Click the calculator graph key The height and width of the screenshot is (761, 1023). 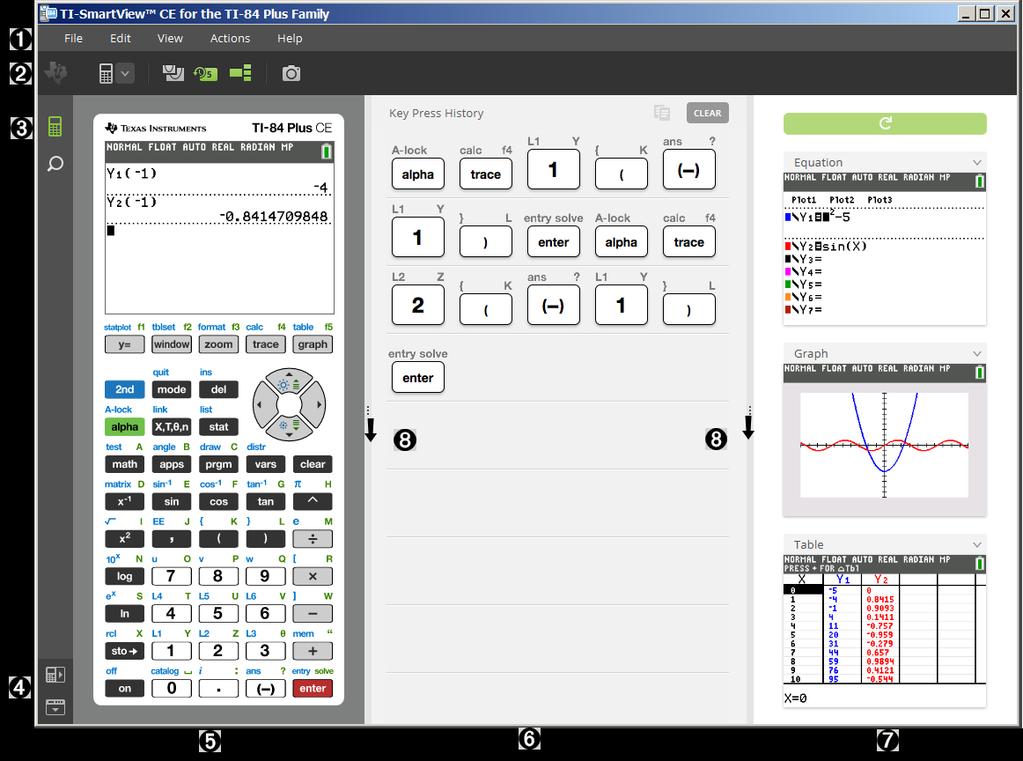313,344
